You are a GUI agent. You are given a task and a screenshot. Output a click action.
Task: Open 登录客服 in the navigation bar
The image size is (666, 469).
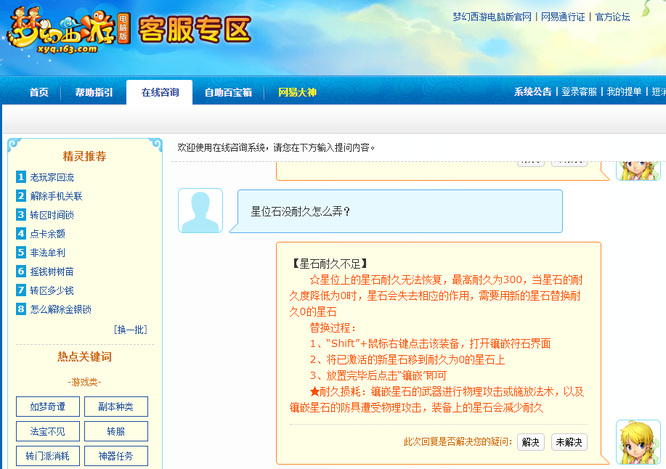tap(579, 92)
